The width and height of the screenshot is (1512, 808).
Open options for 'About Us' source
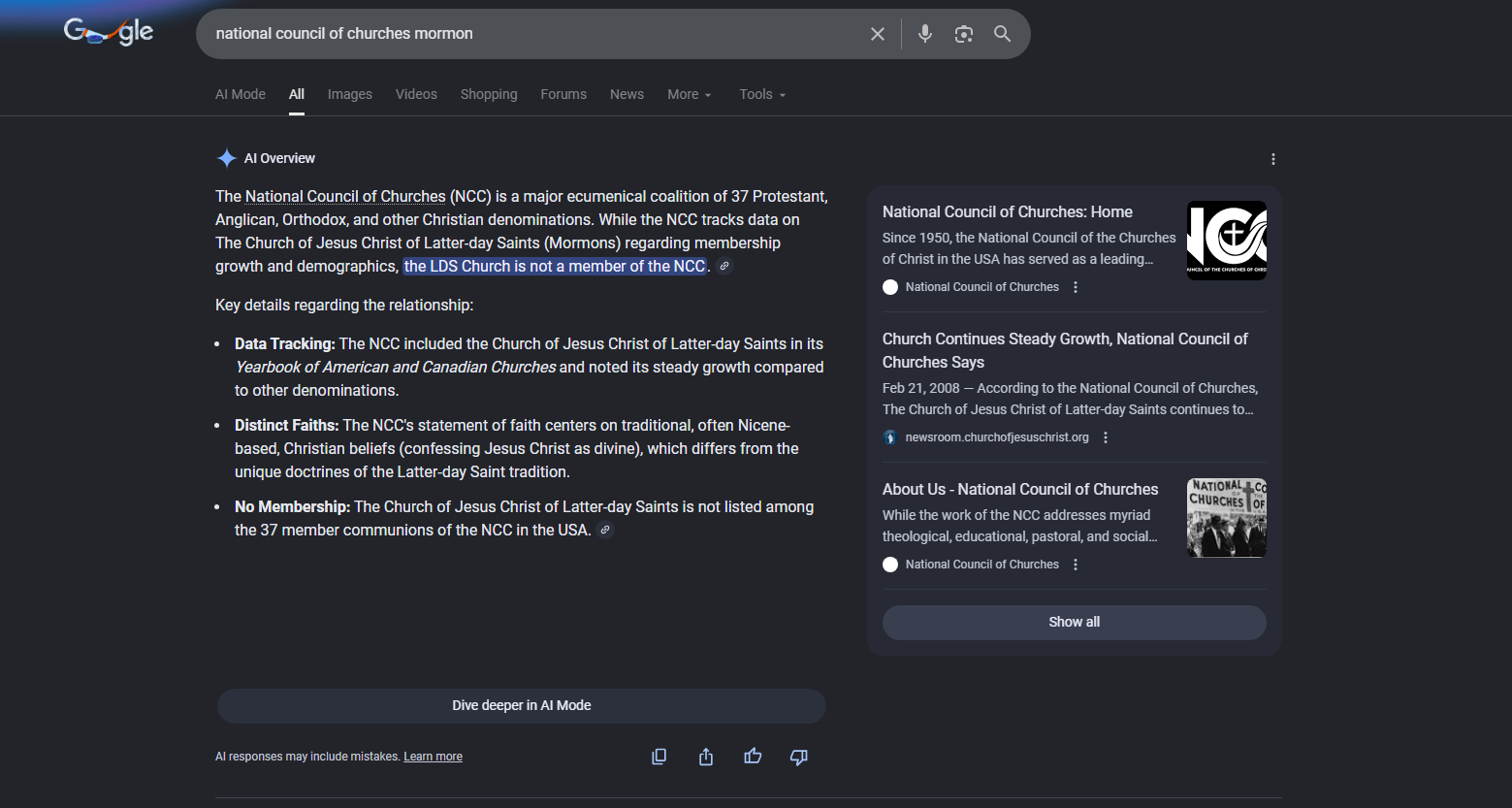pos(1076,565)
